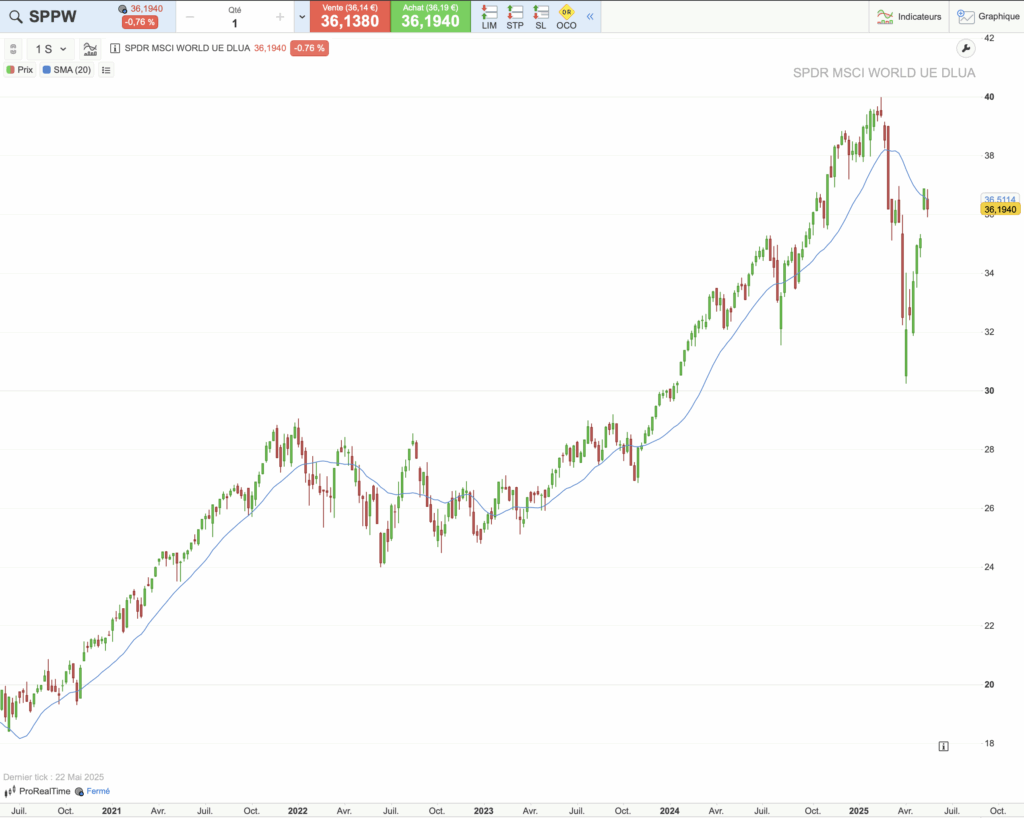Toggle the chart link chain icon
Image resolution: width=1024 pixels, height=818 pixels.
click(13, 49)
